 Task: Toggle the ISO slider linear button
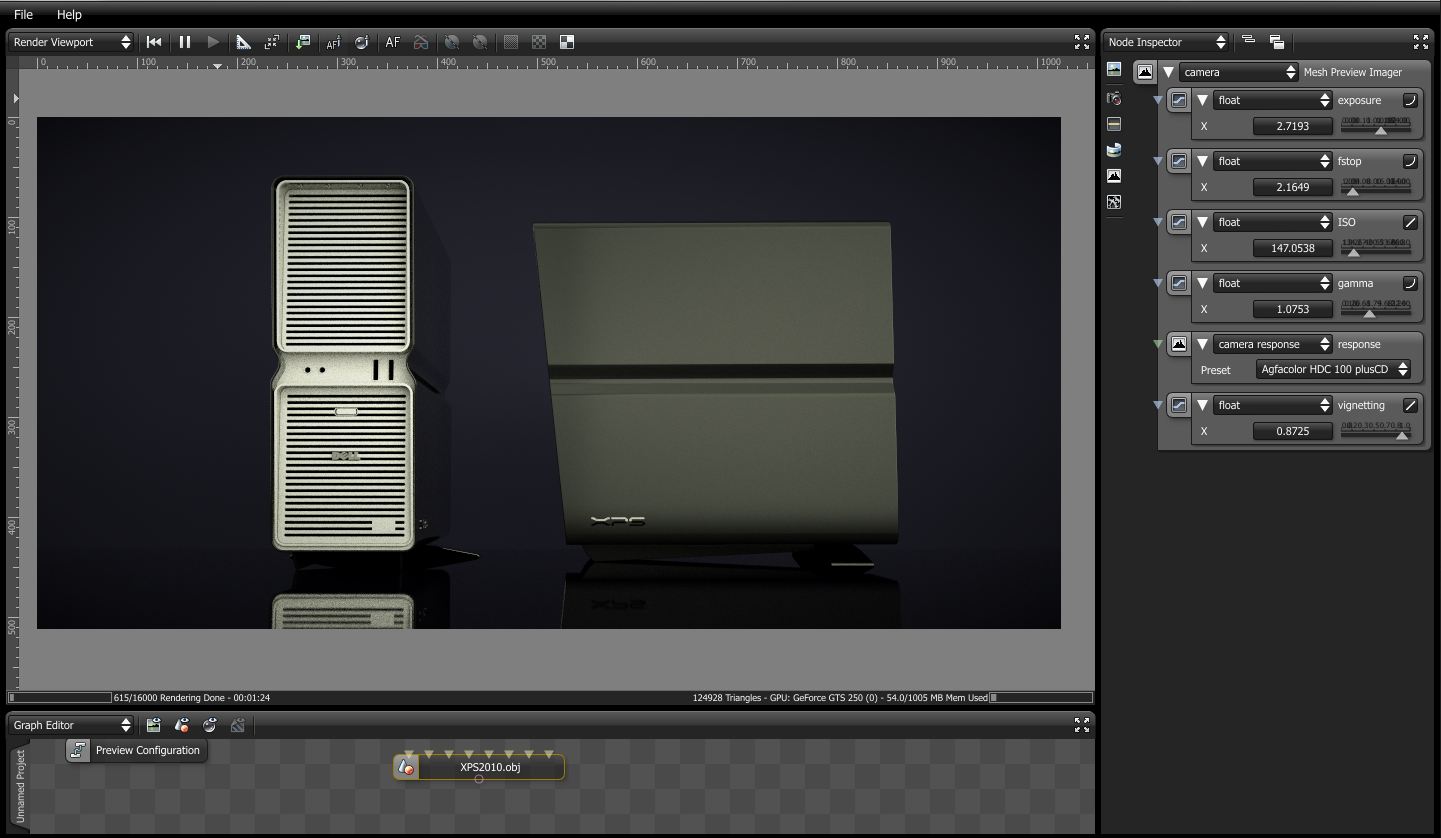[x=1410, y=222]
